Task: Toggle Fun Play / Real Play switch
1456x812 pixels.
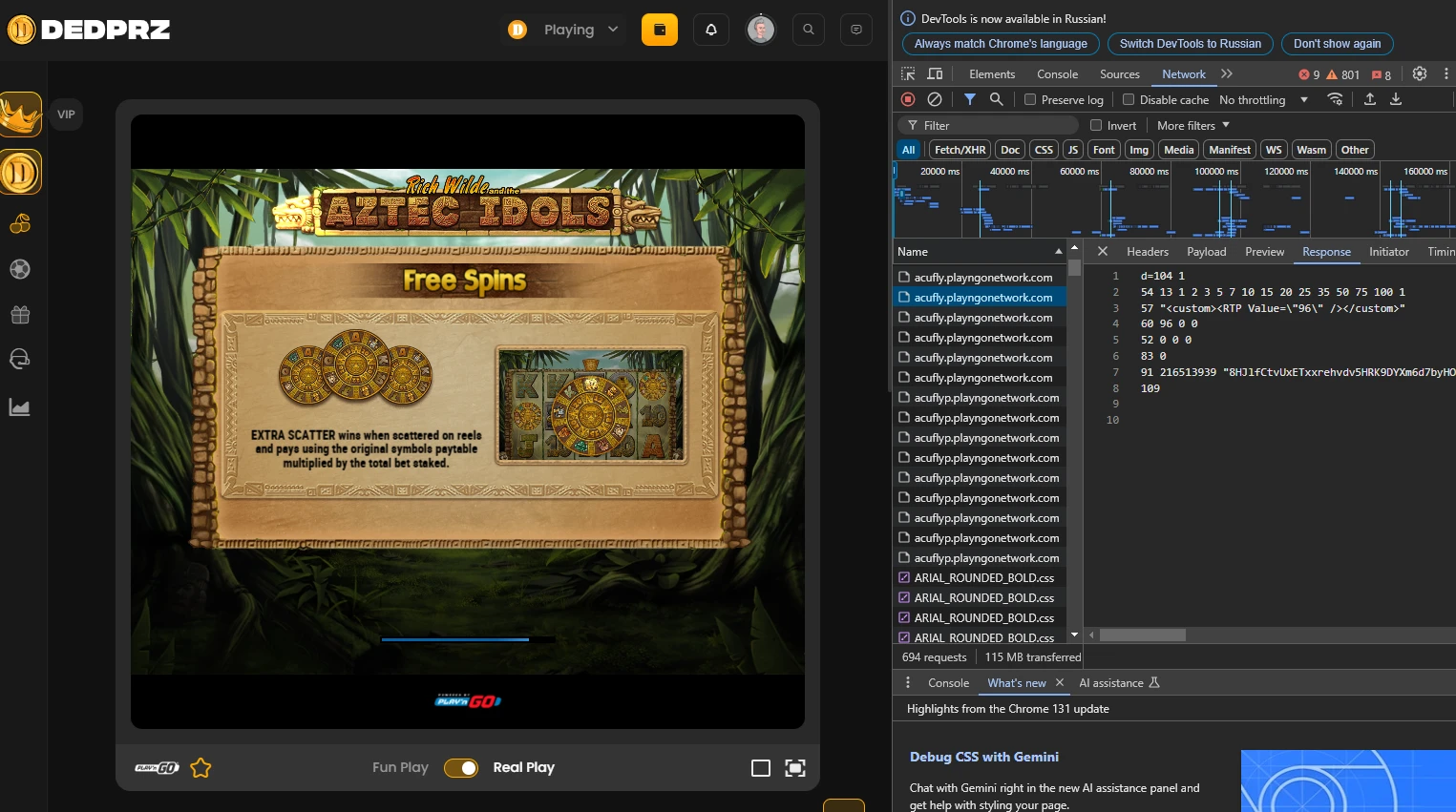Action: click(461, 768)
